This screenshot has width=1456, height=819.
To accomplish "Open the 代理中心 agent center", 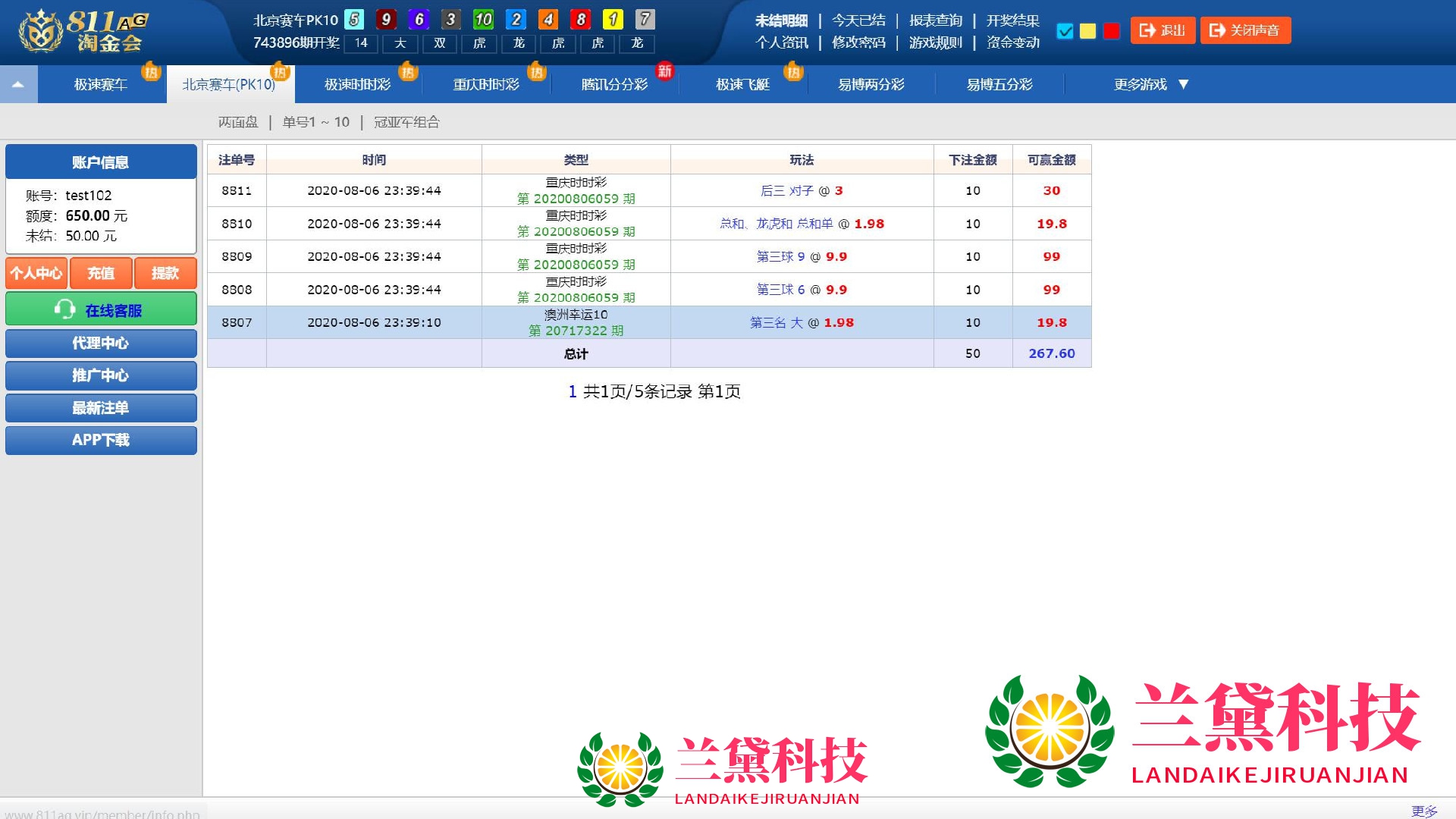I will [101, 344].
